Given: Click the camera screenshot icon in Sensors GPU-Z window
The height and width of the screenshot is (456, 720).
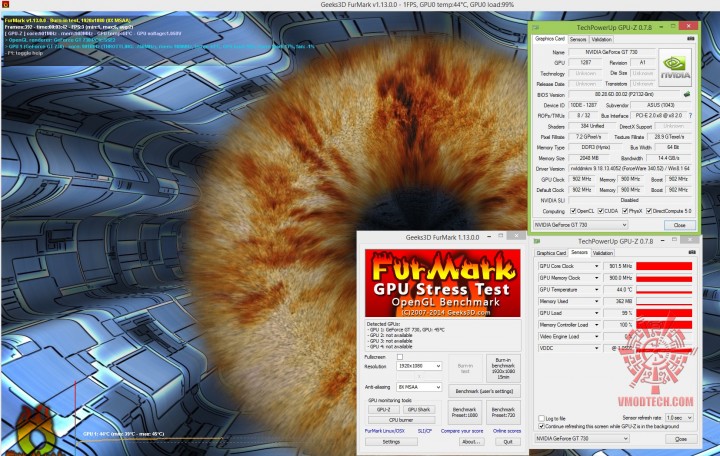Looking at the screenshot, I should (692, 253).
